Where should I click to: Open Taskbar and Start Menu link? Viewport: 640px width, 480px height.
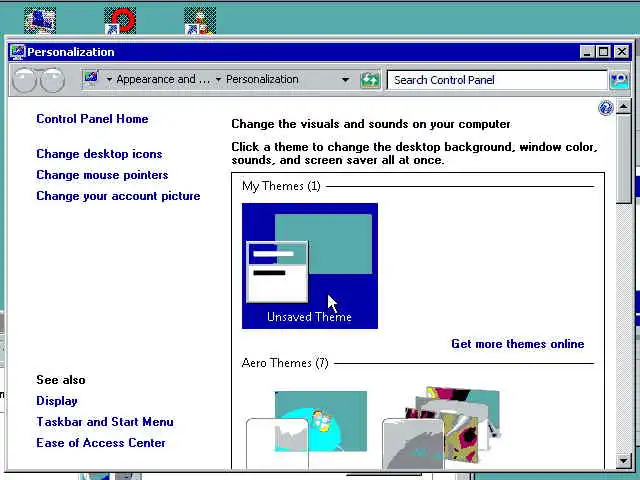tap(105, 422)
